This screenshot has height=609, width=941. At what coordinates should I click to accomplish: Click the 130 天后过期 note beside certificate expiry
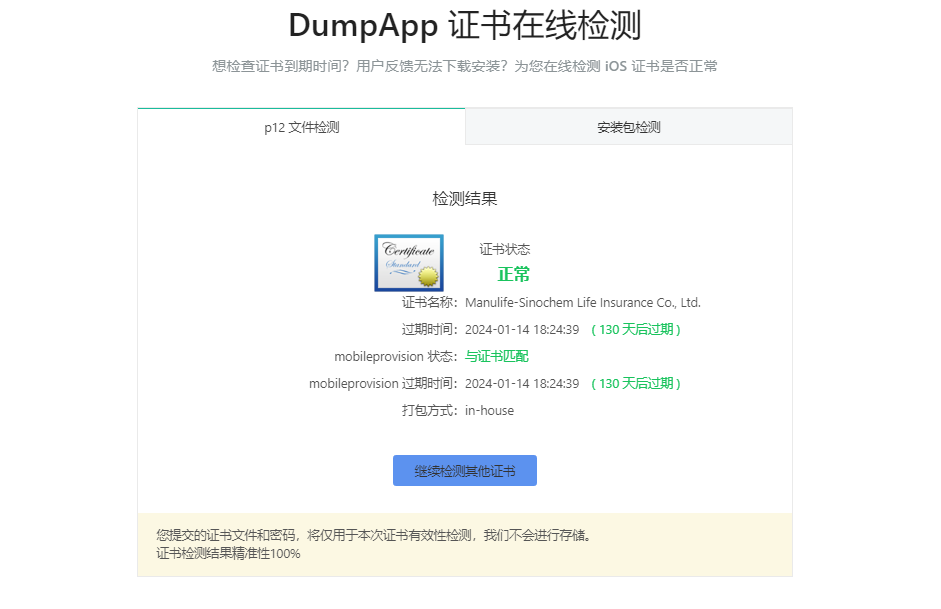636,329
